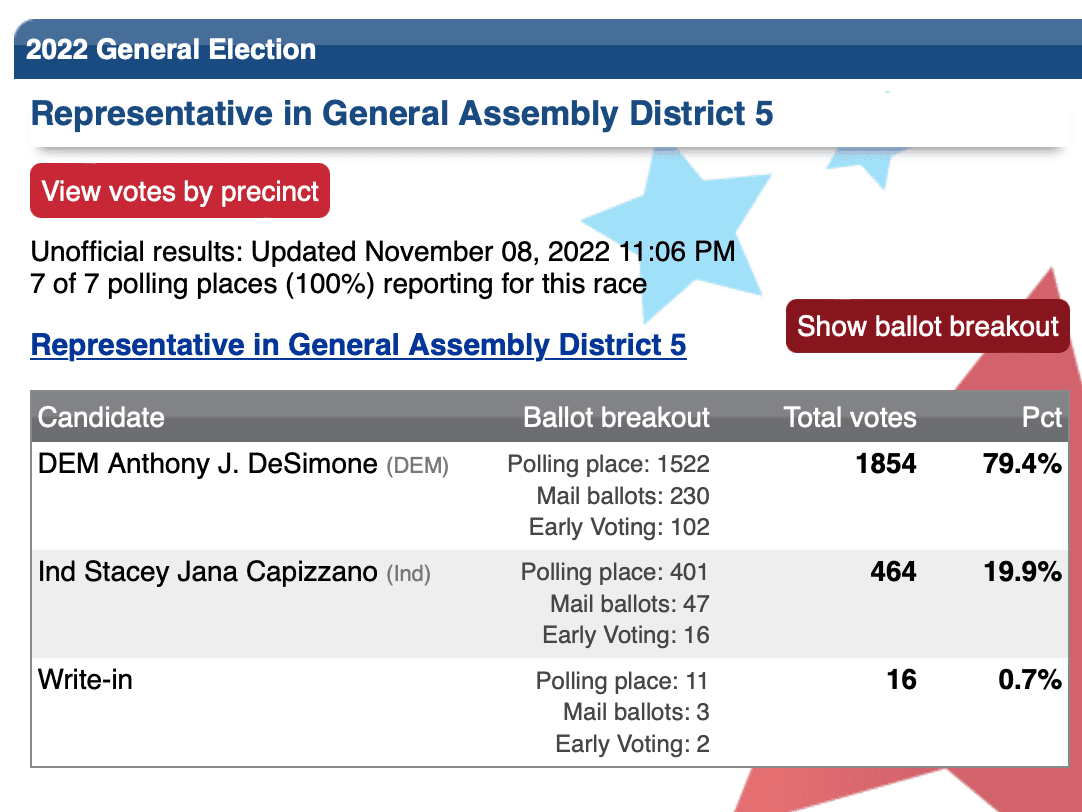Click the Show ballot breakout button
Image resolution: width=1082 pixels, height=812 pixels.
(x=927, y=326)
